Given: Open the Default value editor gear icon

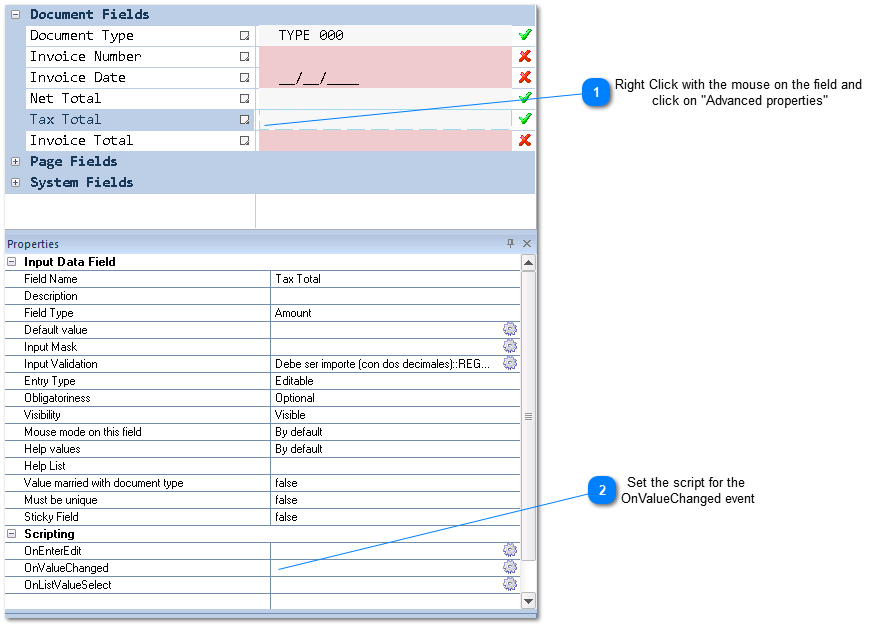Looking at the screenshot, I should tap(510, 329).
